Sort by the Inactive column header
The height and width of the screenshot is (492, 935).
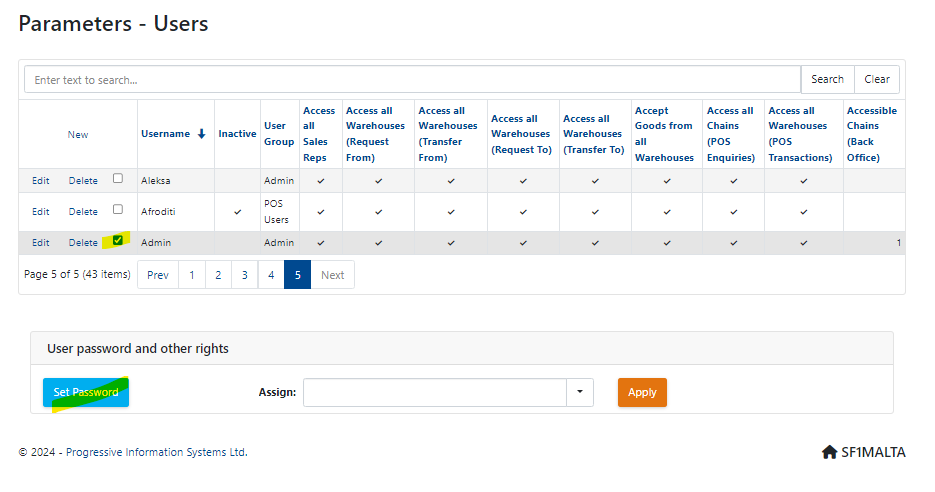pos(237,134)
